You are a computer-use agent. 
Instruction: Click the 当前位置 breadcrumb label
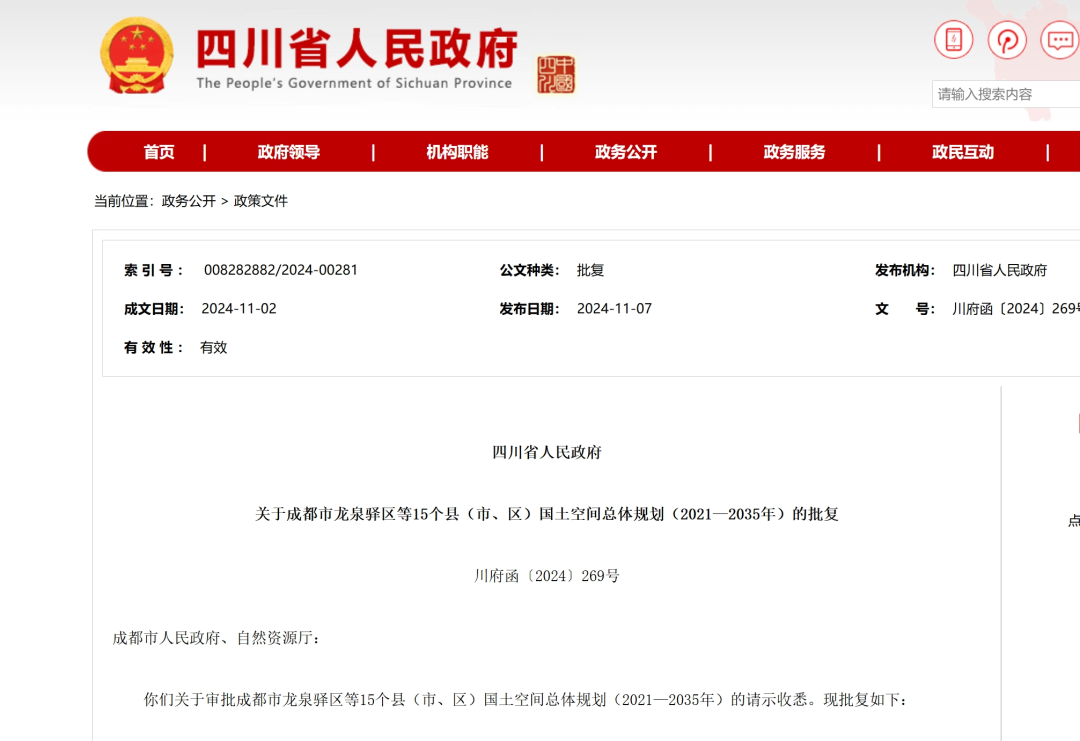(x=124, y=201)
